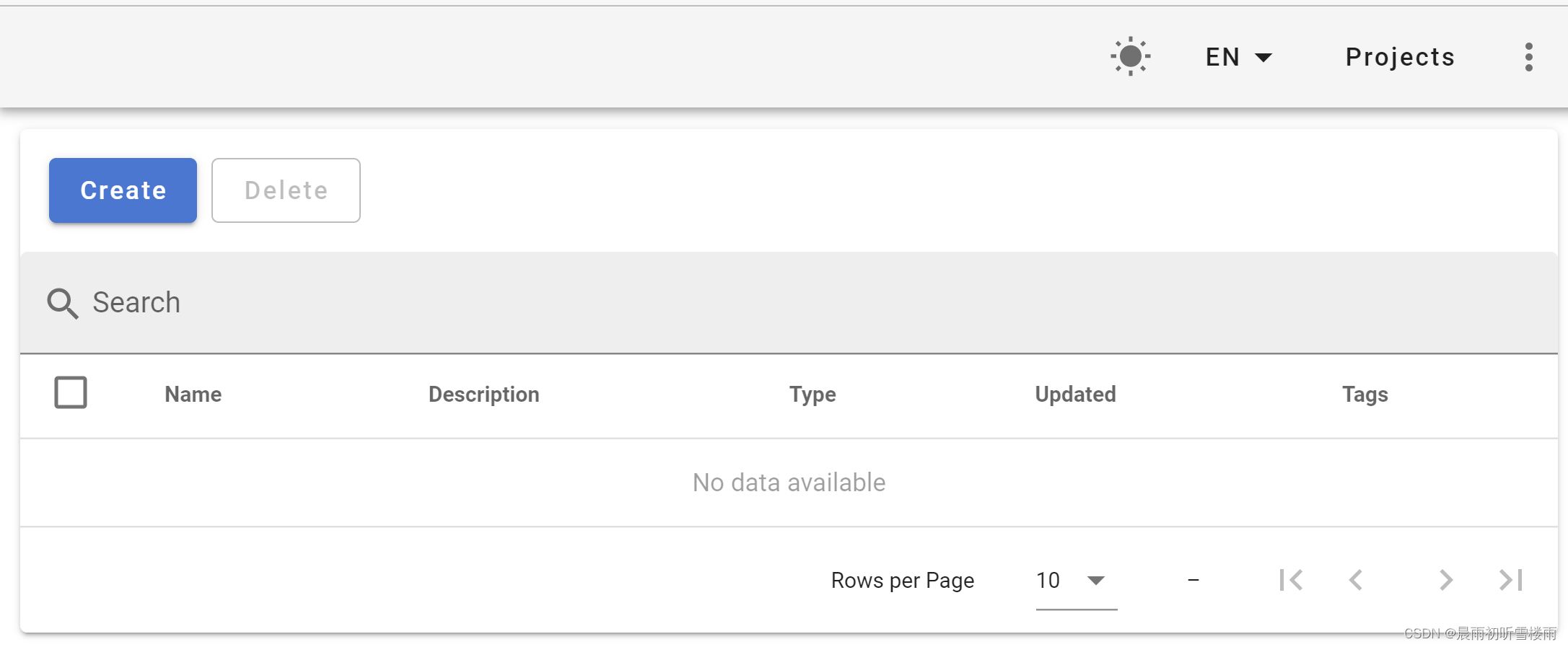
Task: Open the EN language dropdown
Action: (x=1239, y=57)
